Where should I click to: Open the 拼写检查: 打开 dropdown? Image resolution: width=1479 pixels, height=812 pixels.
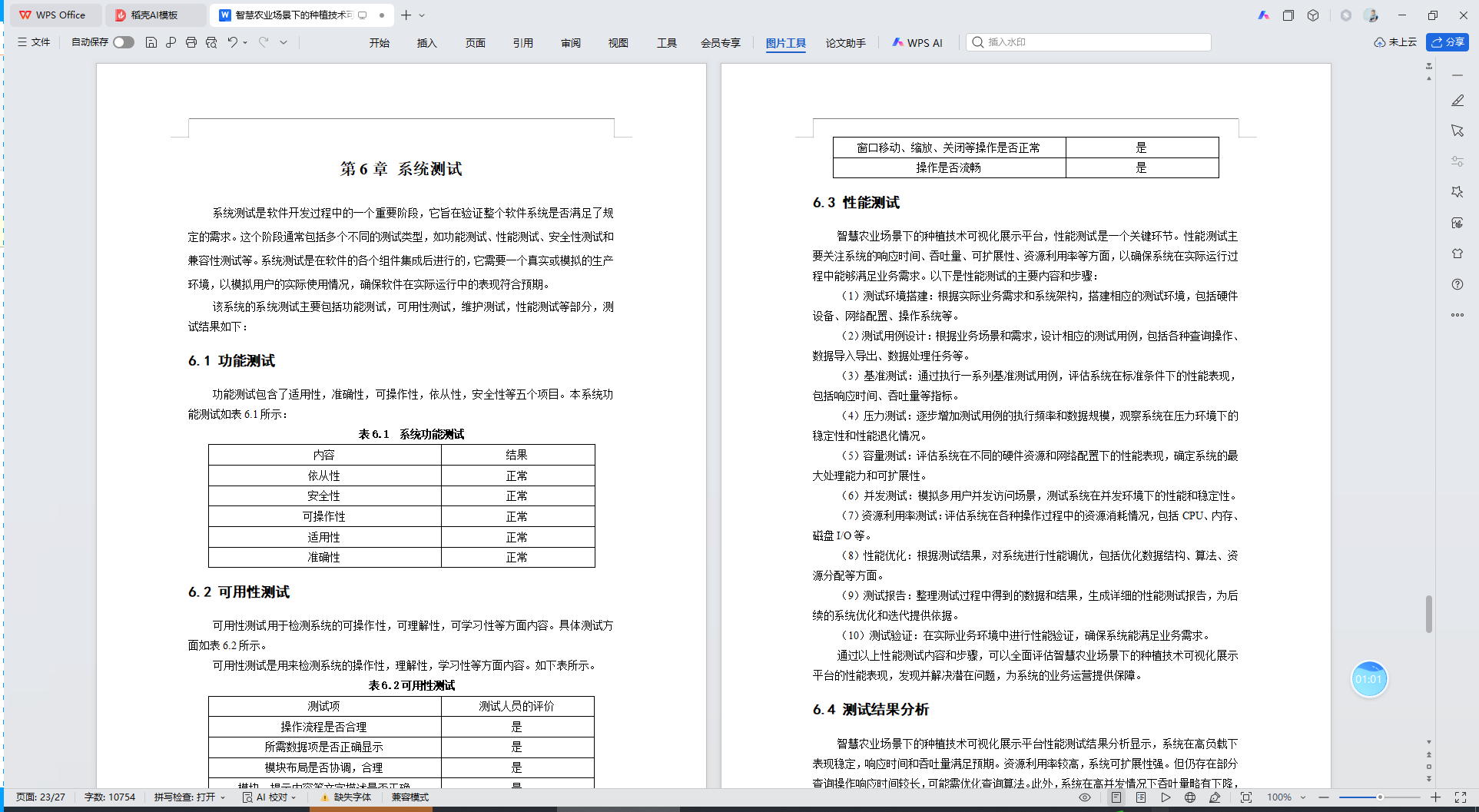tap(190, 797)
